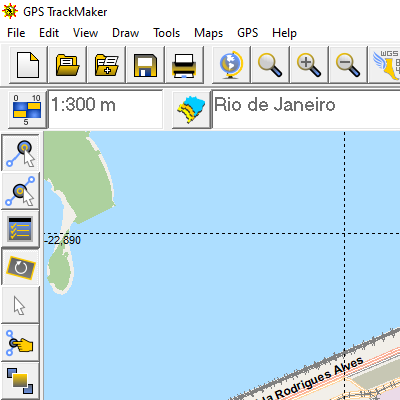Click the WGS 84 datum icon

pyautogui.click(x=385, y=65)
